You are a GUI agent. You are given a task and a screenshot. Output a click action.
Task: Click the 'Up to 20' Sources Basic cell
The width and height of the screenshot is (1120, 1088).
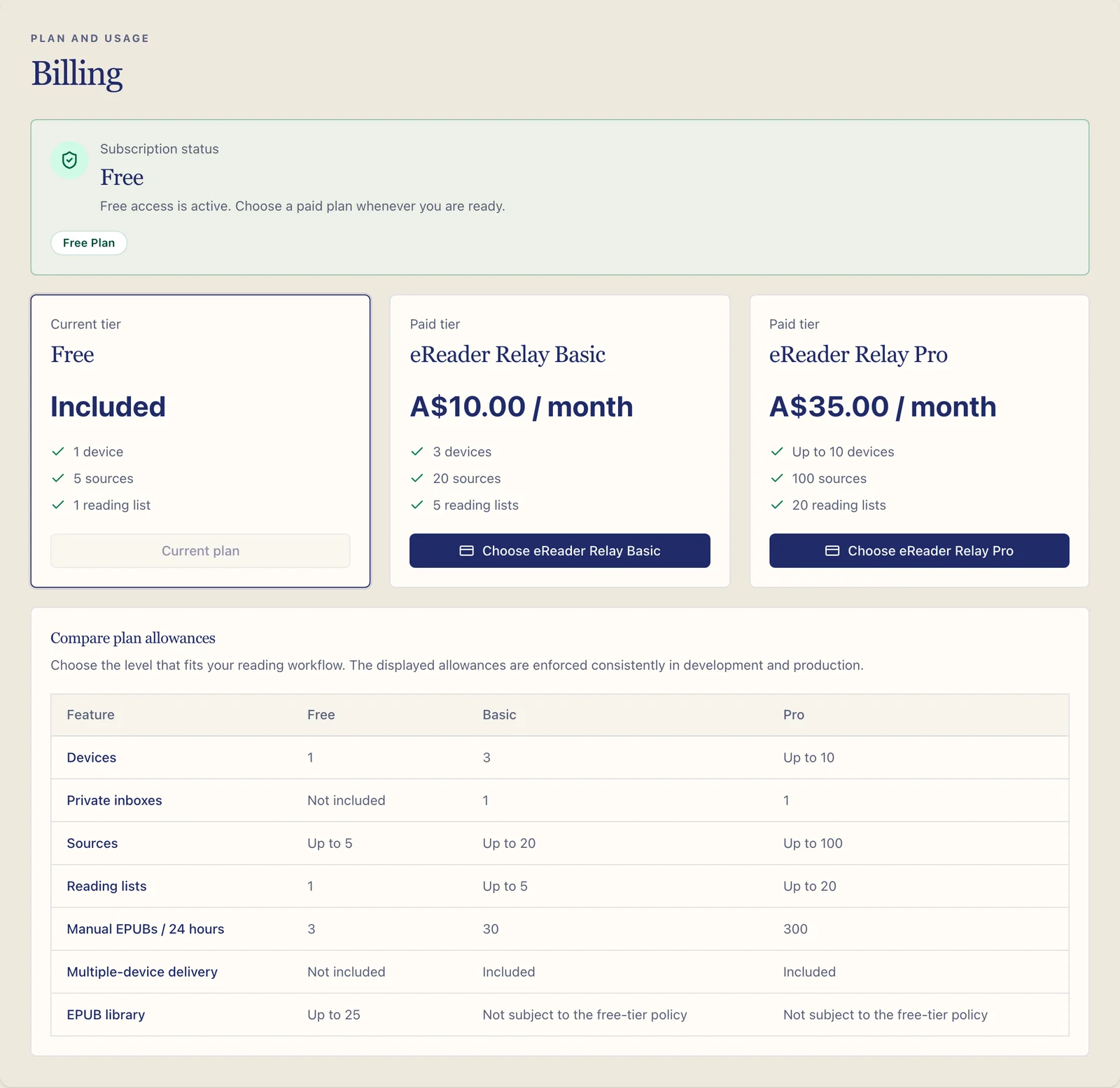pyautogui.click(x=510, y=844)
